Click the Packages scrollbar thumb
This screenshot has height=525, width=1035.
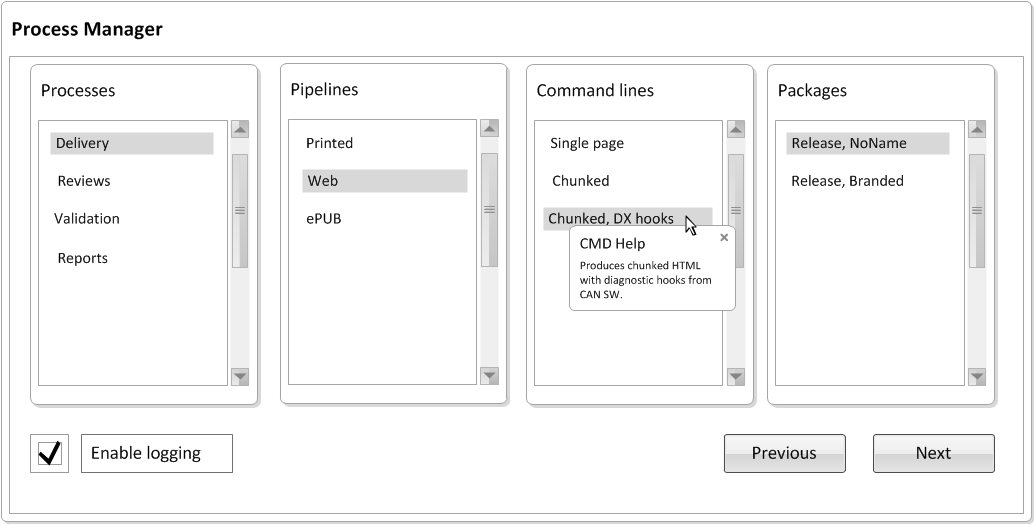point(977,211)
